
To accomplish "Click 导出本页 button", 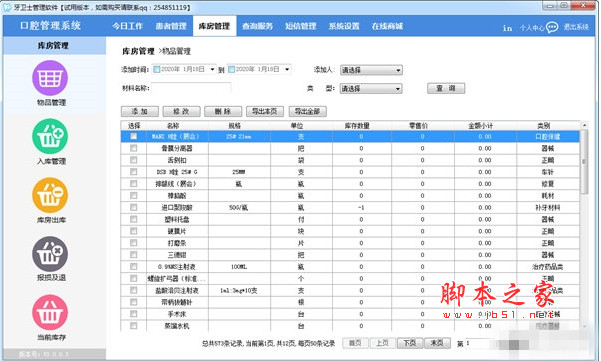I will point(265,112).
